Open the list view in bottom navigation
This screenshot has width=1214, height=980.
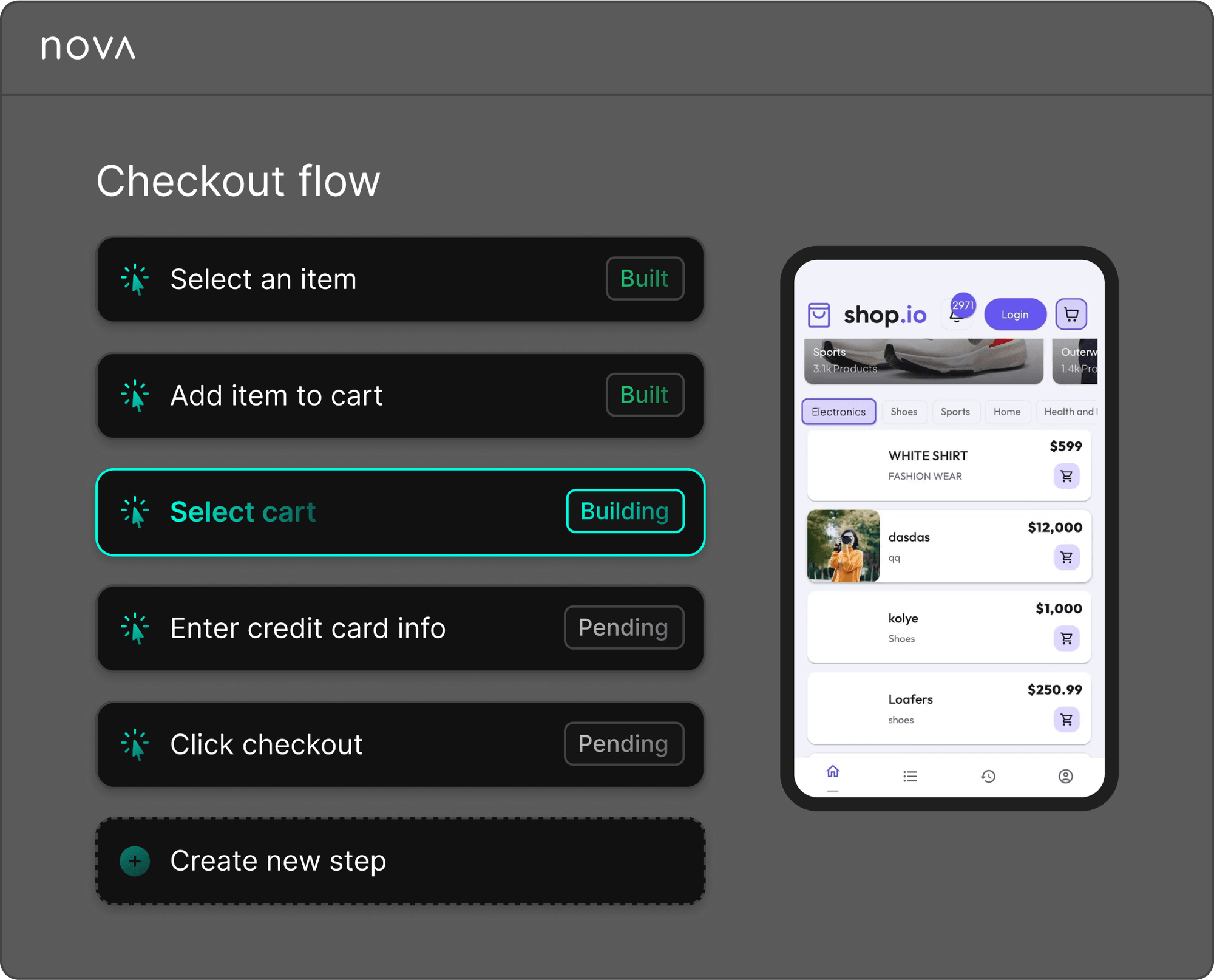point(910,776)
